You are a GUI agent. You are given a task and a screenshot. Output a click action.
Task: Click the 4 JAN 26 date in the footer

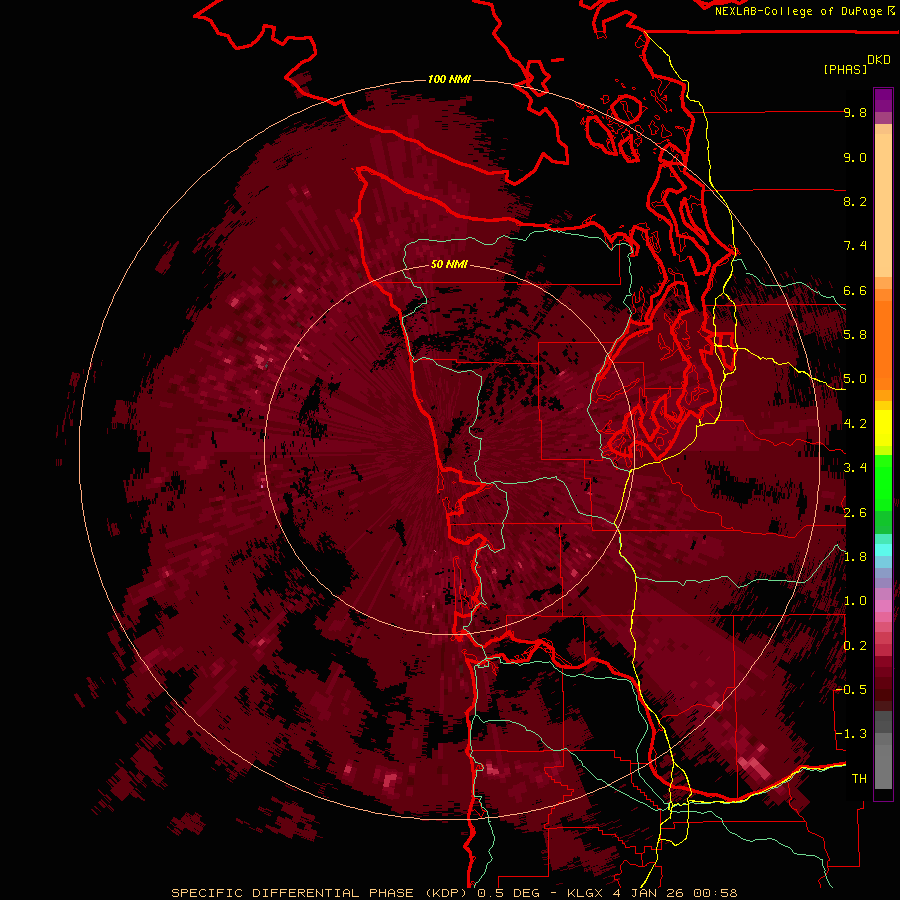point(649,893)
